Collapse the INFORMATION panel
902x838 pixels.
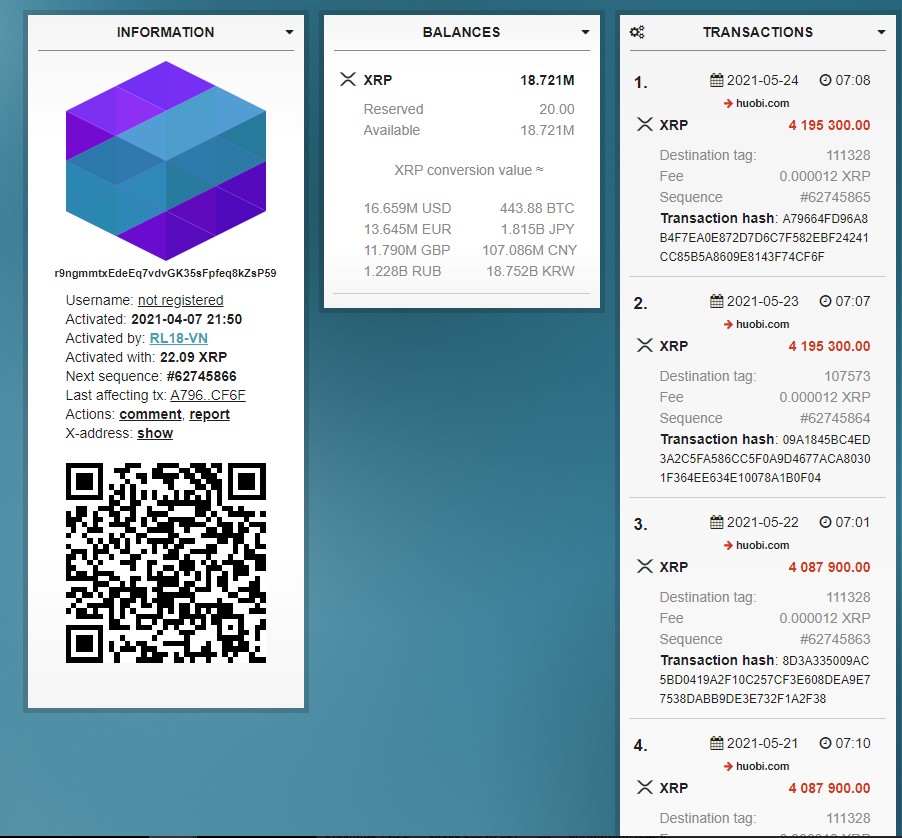tap(290, 31)
